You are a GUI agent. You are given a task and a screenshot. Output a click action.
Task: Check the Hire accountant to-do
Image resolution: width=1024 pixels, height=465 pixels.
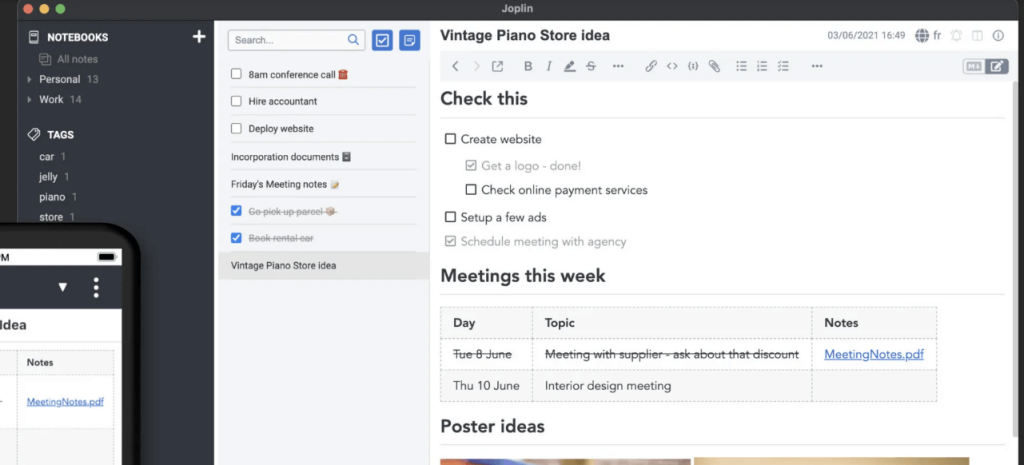tap(236, 101)
